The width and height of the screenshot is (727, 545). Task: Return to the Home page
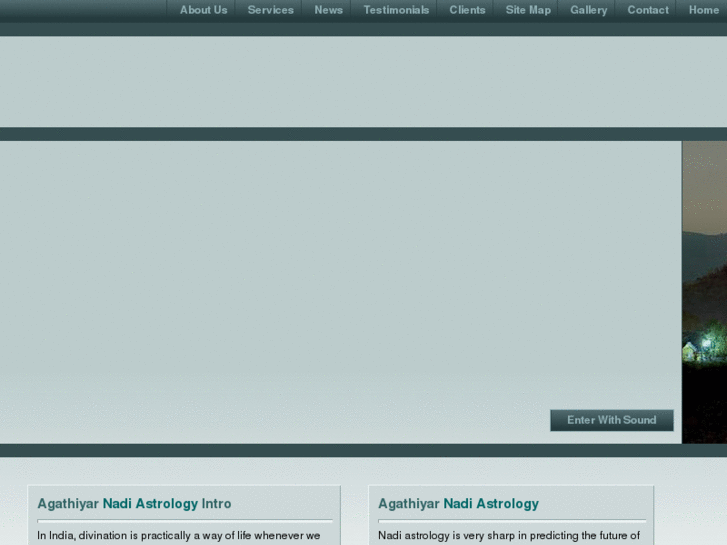pos(703,10)
